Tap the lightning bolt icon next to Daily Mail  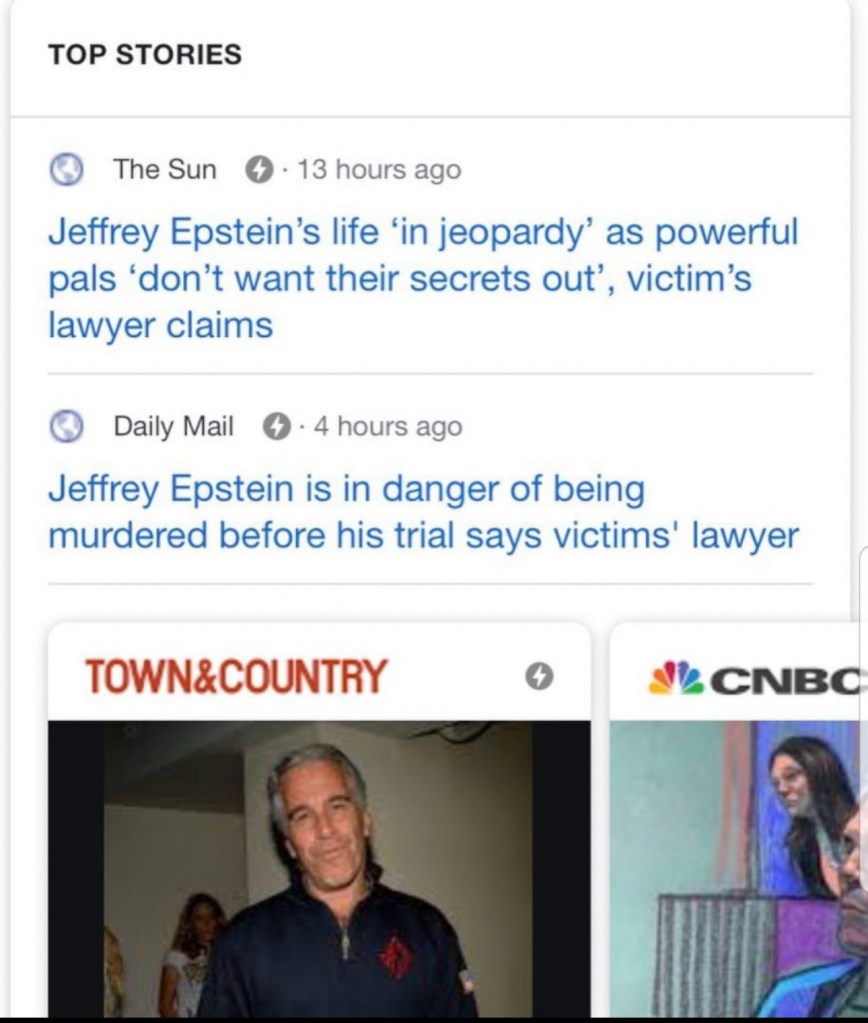click(x=276, y=427)
